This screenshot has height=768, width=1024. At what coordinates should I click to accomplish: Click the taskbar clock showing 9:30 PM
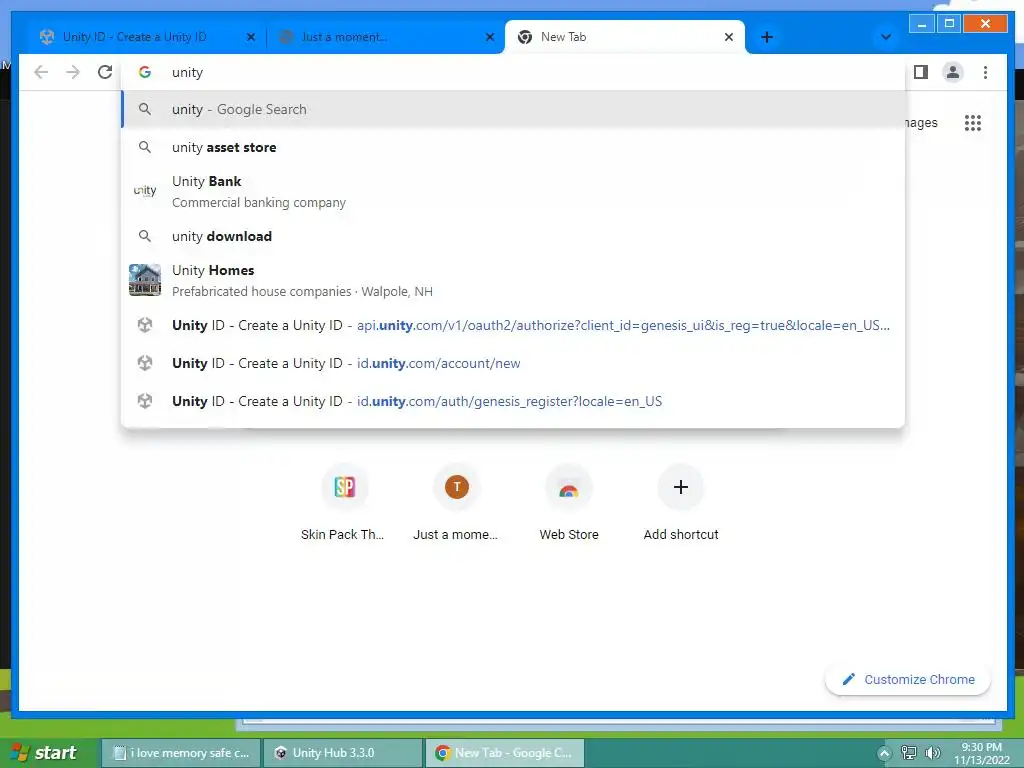982,754
